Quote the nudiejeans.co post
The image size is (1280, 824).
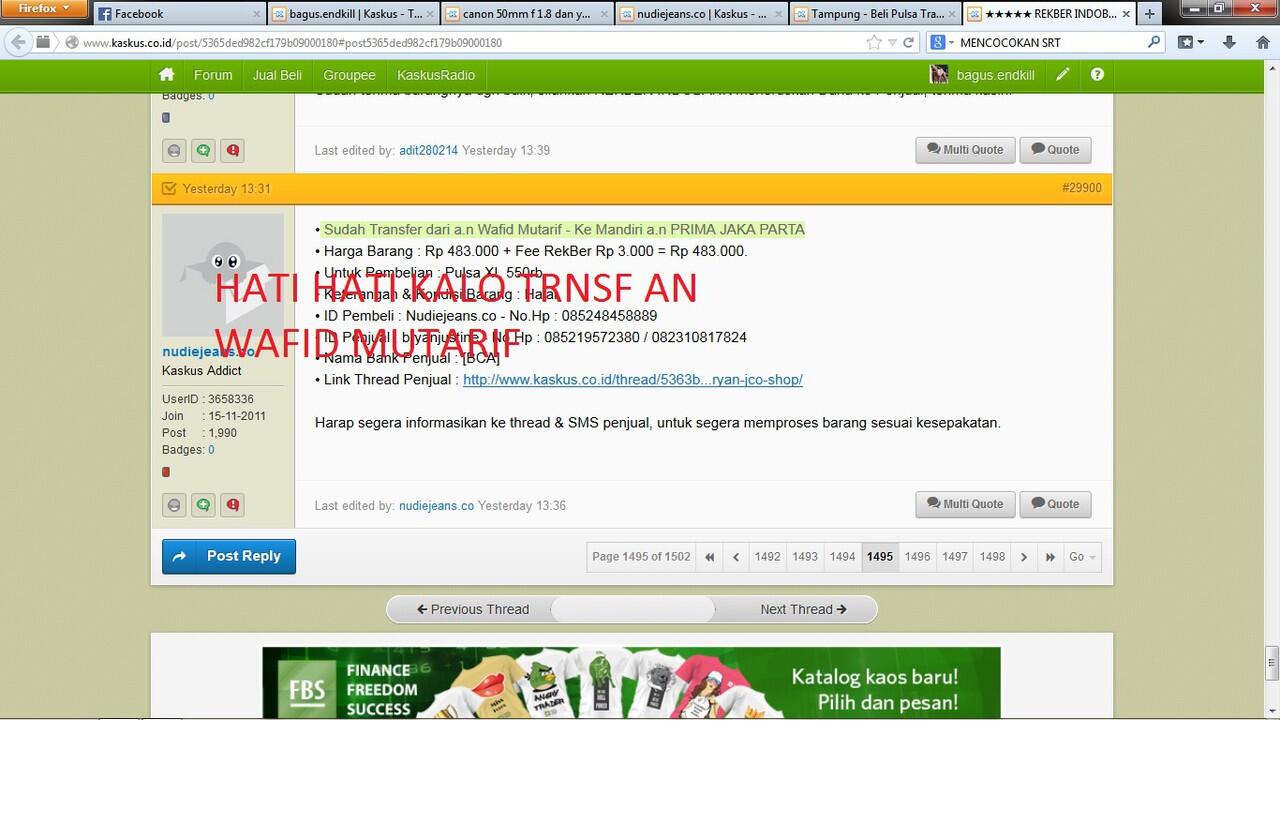pyautogui.click(x=1055, y=504)
